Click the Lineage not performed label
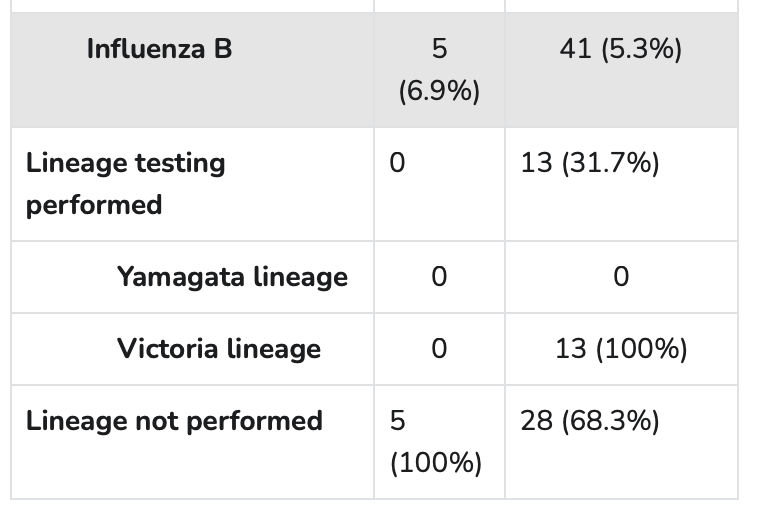Screen dimensions: 758x524 174,420
